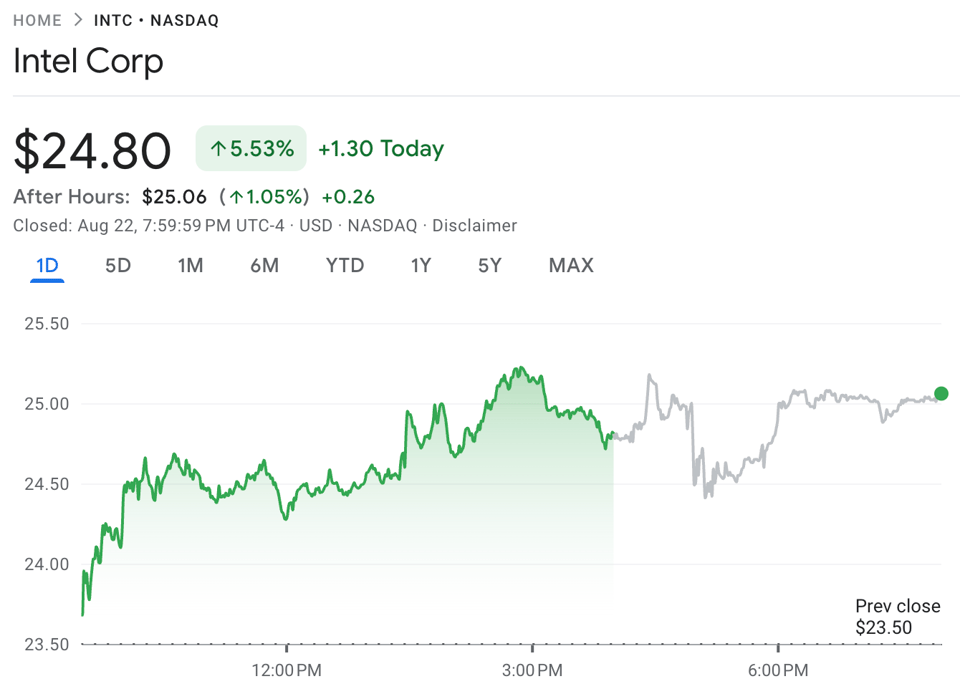
Task: Select the 5D time range tab
Action: (x=117, y=265)
